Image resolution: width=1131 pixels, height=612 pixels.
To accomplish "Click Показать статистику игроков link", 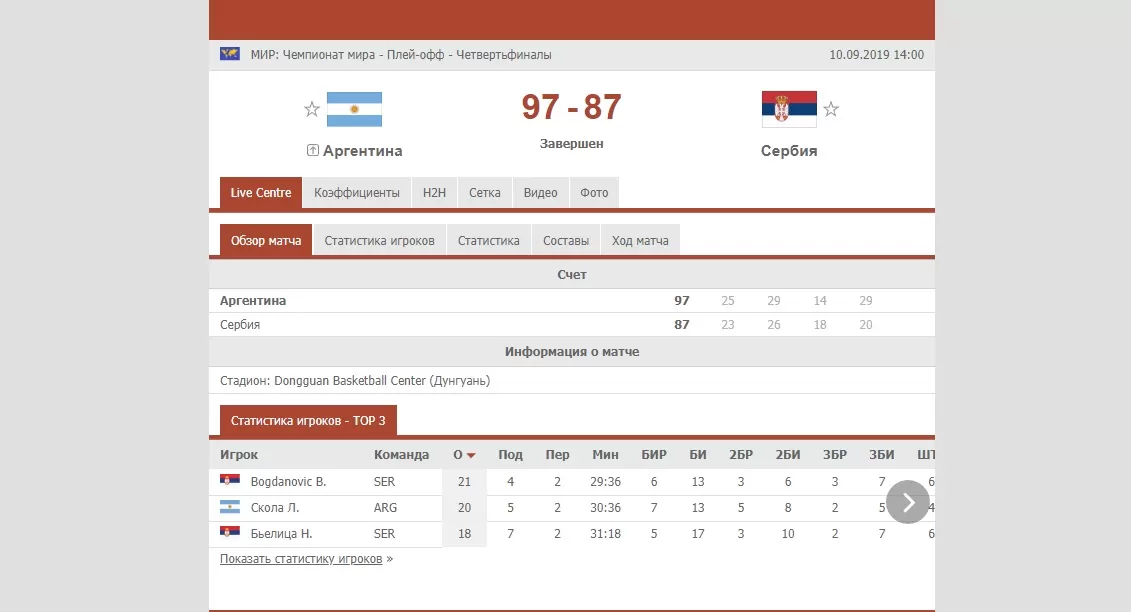I will click(x=301, y=559).
